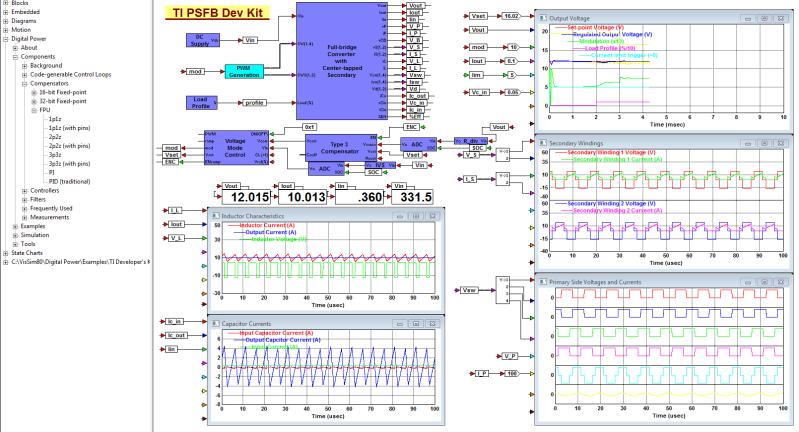Viewport: 799px width, 432px height.
Task: Select the Voltage Mode Control block
Action: 236,148
